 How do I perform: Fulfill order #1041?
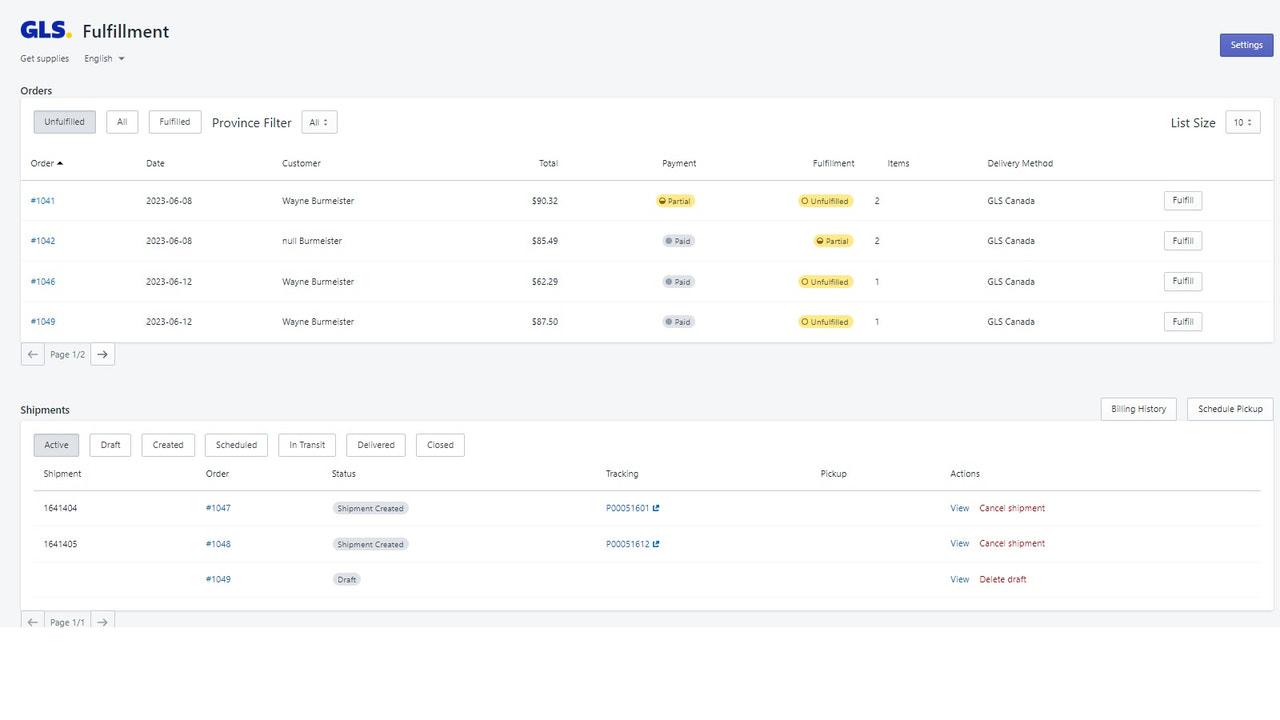coord(1183,200)
